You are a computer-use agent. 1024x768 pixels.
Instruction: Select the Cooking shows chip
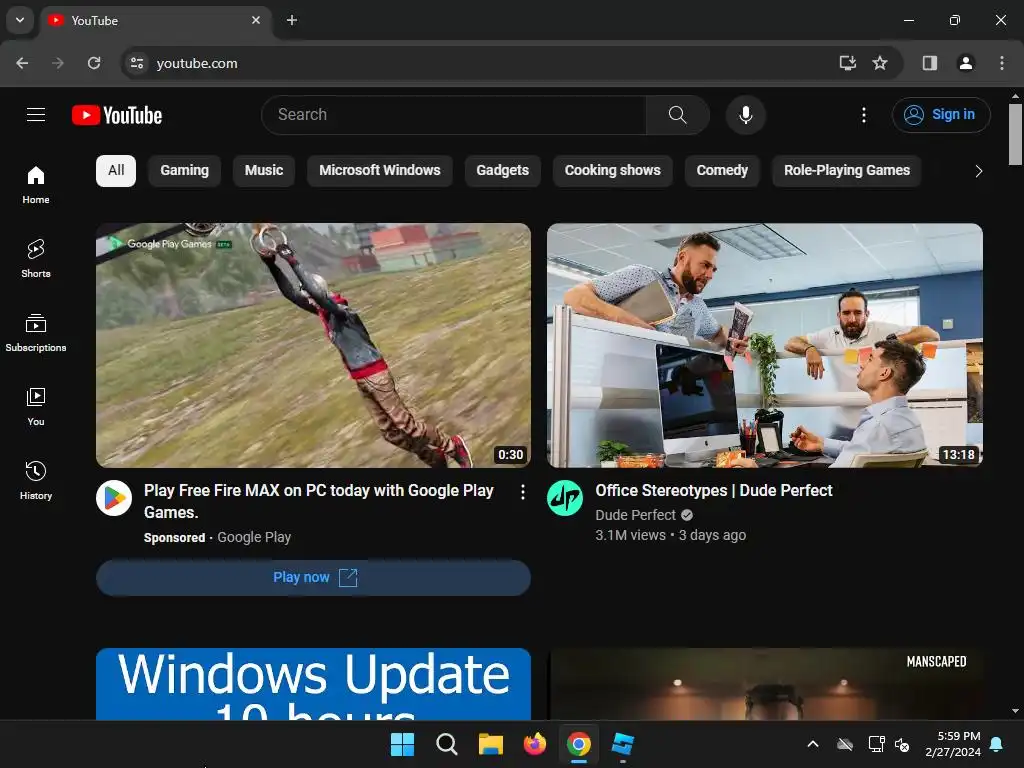pos(613,170)
